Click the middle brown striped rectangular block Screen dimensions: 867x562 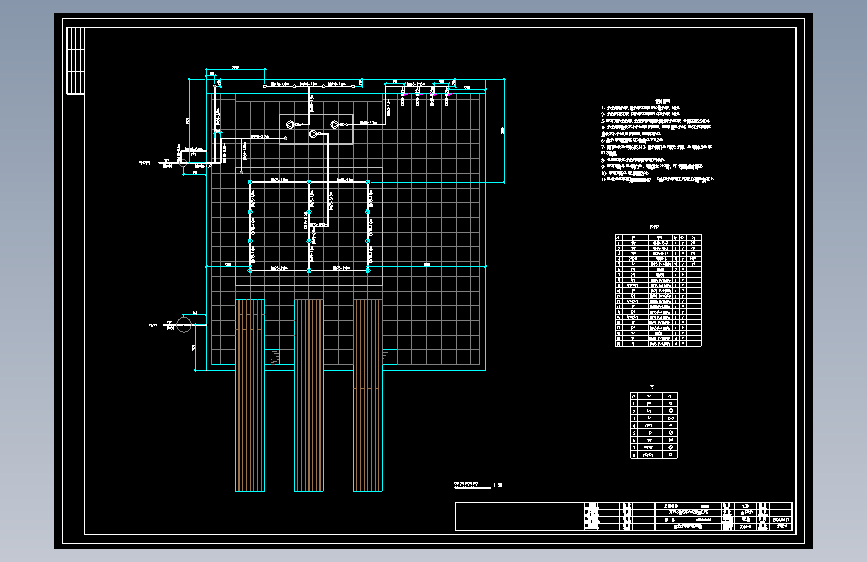309,396
